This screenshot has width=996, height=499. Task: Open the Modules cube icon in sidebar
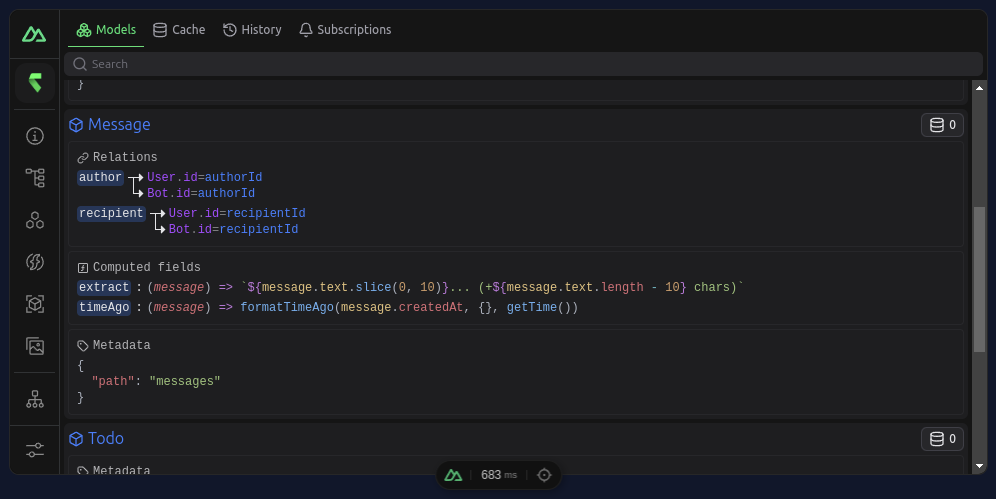35,304
